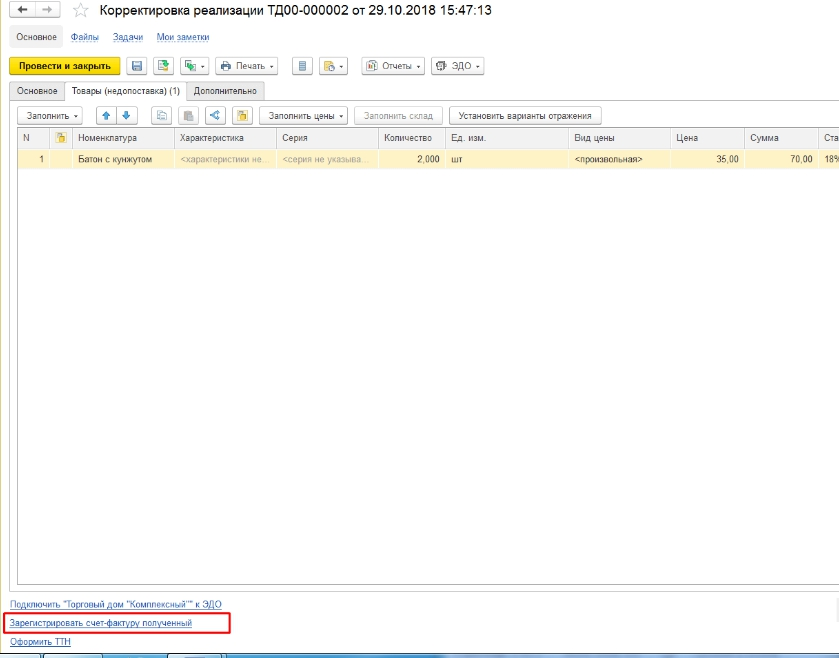839x658 pixels.
Task: Click the favorites star icon
Action: tap(81, 10)
